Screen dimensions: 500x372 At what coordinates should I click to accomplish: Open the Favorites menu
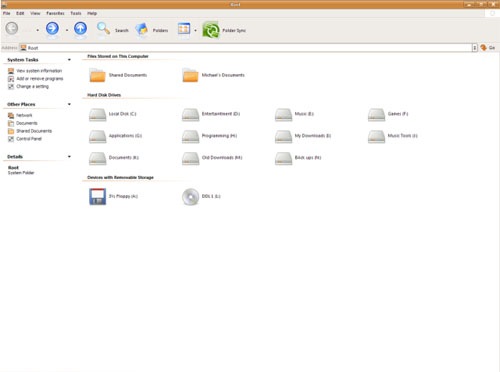pyautogui.click(x=55, y=13)
